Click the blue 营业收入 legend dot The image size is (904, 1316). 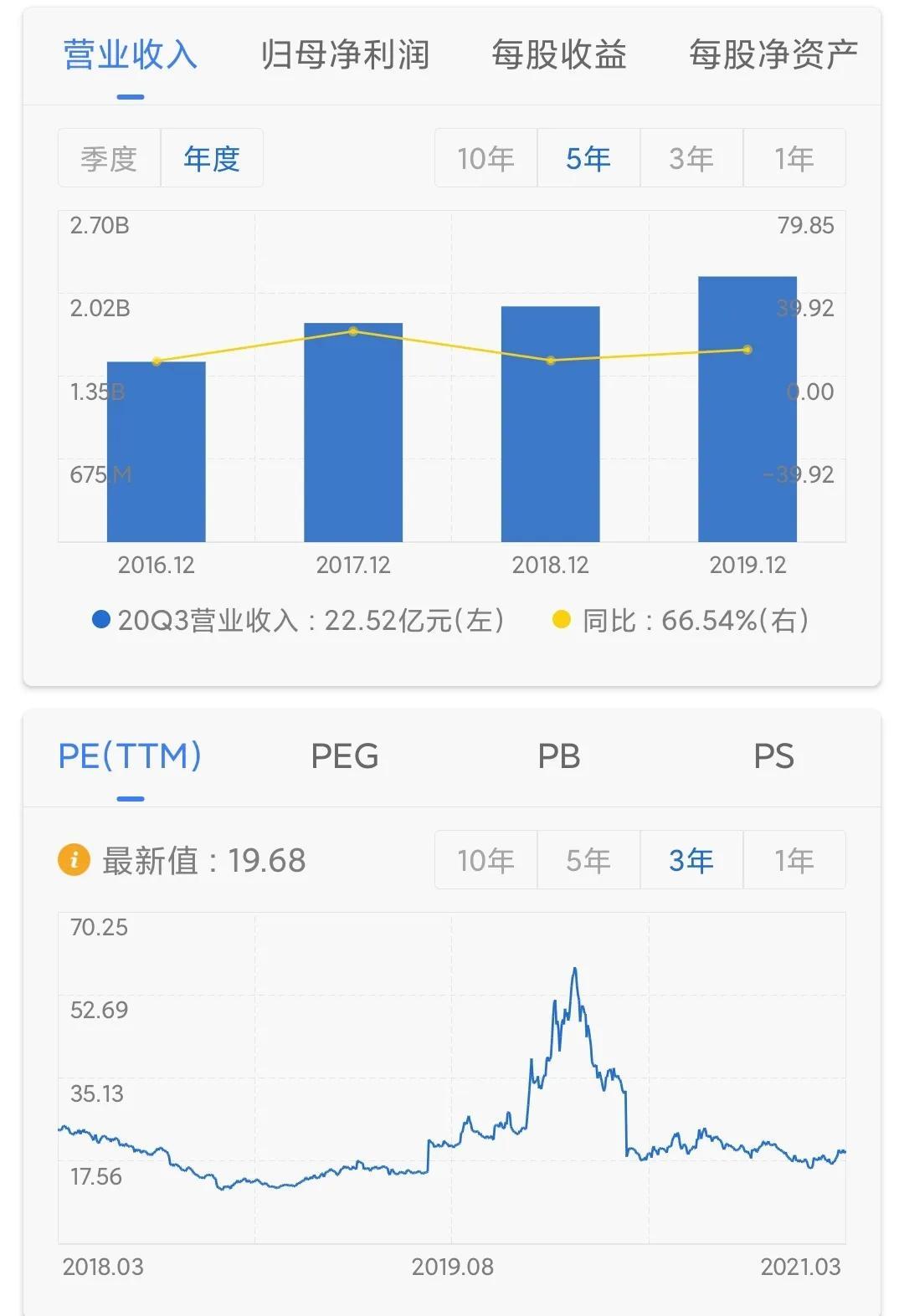[101, 620]
